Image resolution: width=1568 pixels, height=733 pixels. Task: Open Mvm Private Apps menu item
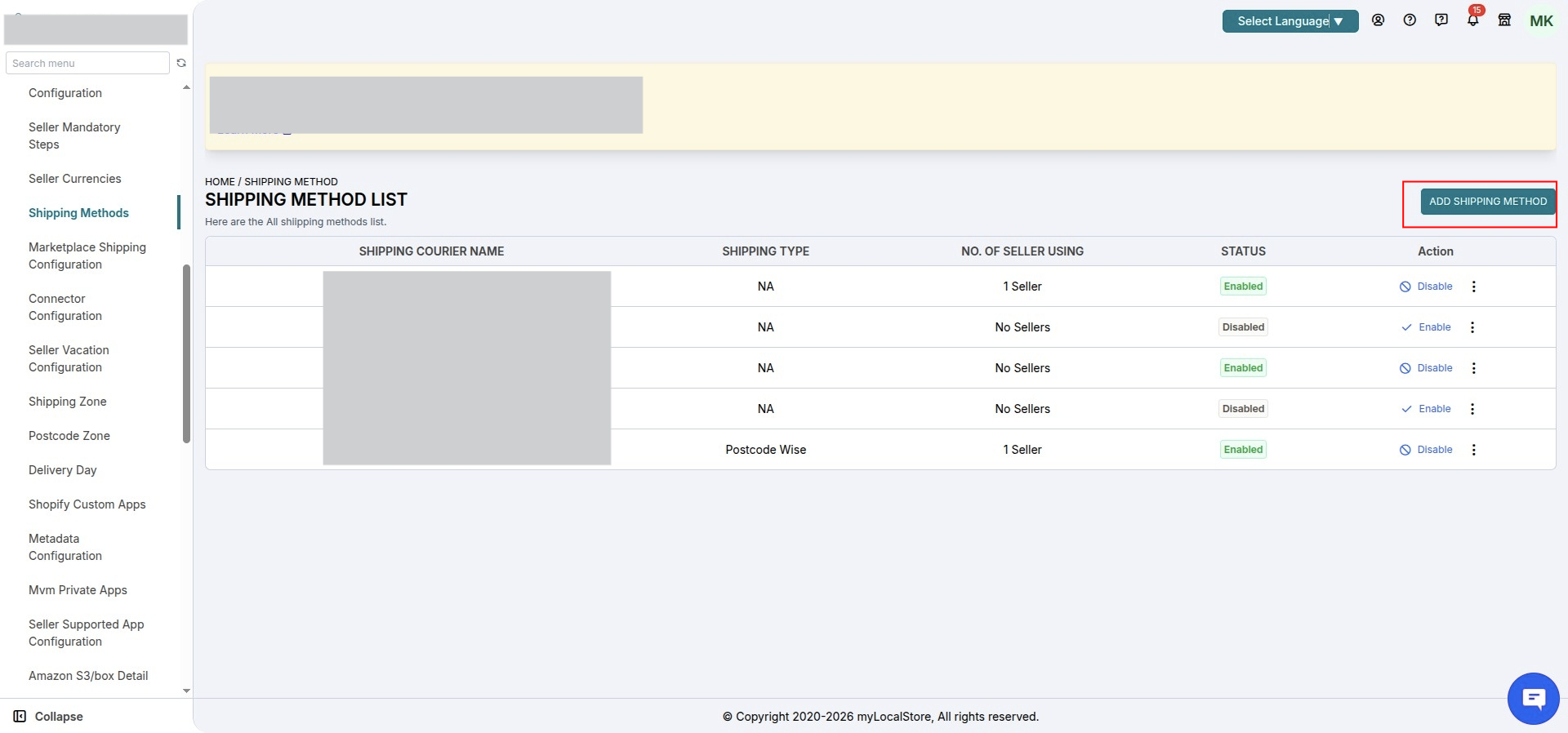[x=78, y=590]
